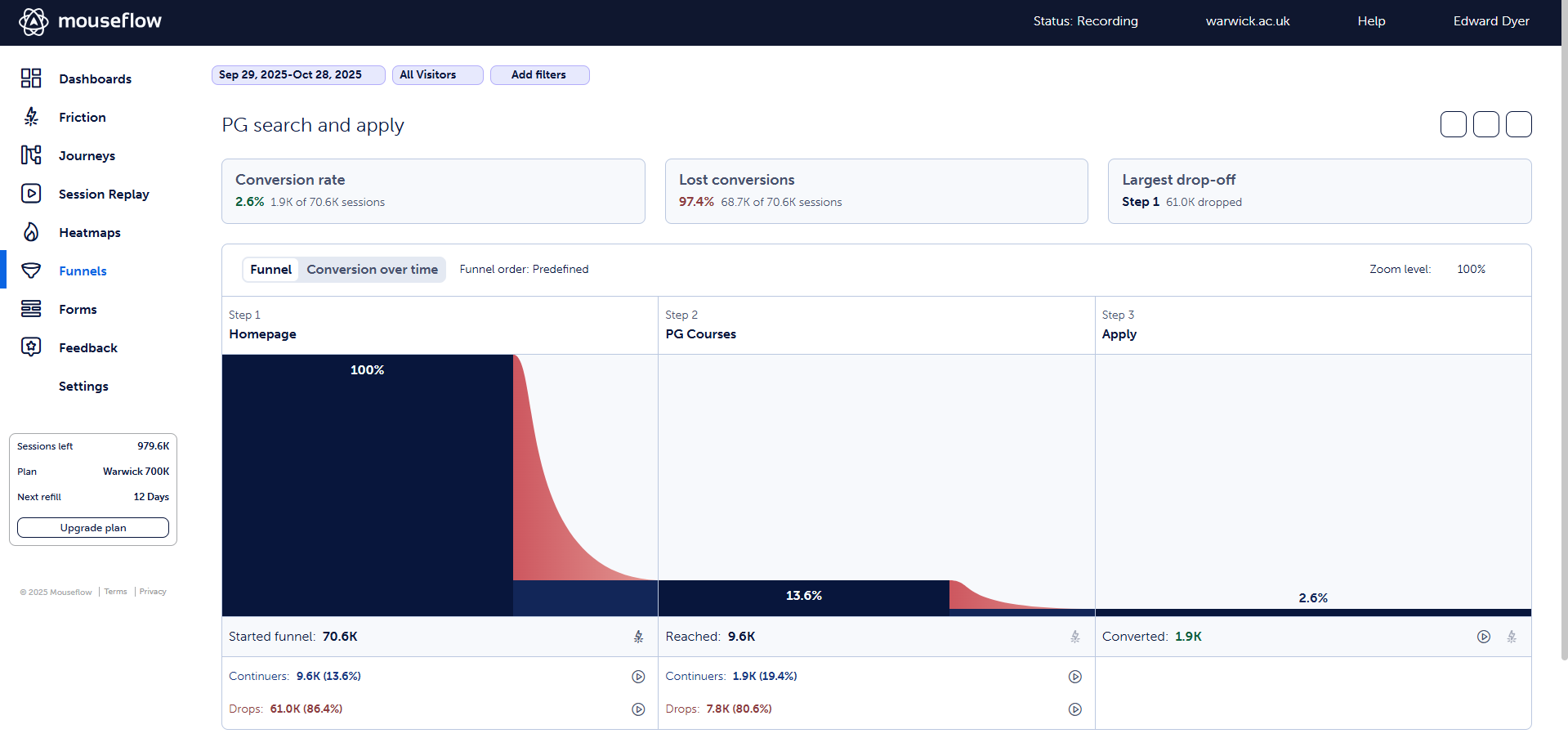Open Heatmaps flame icon
The height and width of the screenshot is (747, 1568).
tap(31, 232)
